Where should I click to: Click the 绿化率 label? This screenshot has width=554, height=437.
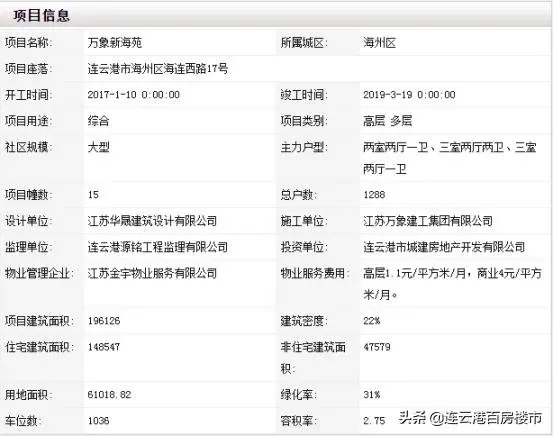299,395
